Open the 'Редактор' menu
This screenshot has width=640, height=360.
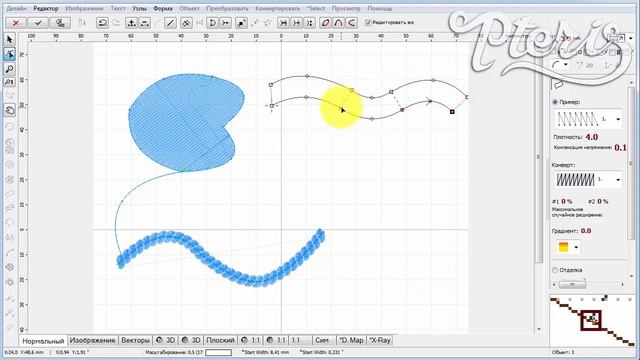(x=46, y=8)
